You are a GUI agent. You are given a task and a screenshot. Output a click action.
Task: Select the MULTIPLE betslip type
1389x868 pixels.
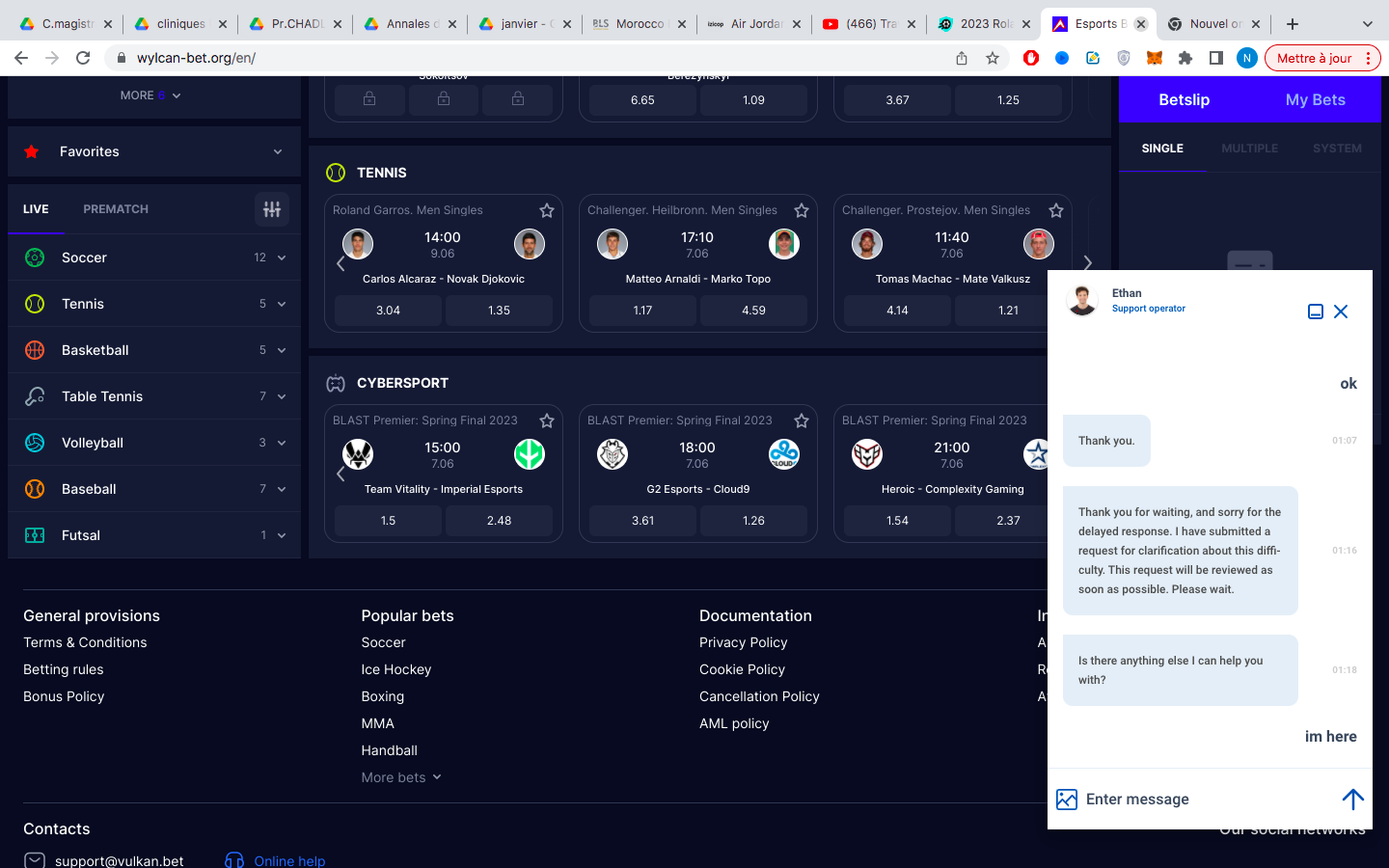click(1249, 149)
